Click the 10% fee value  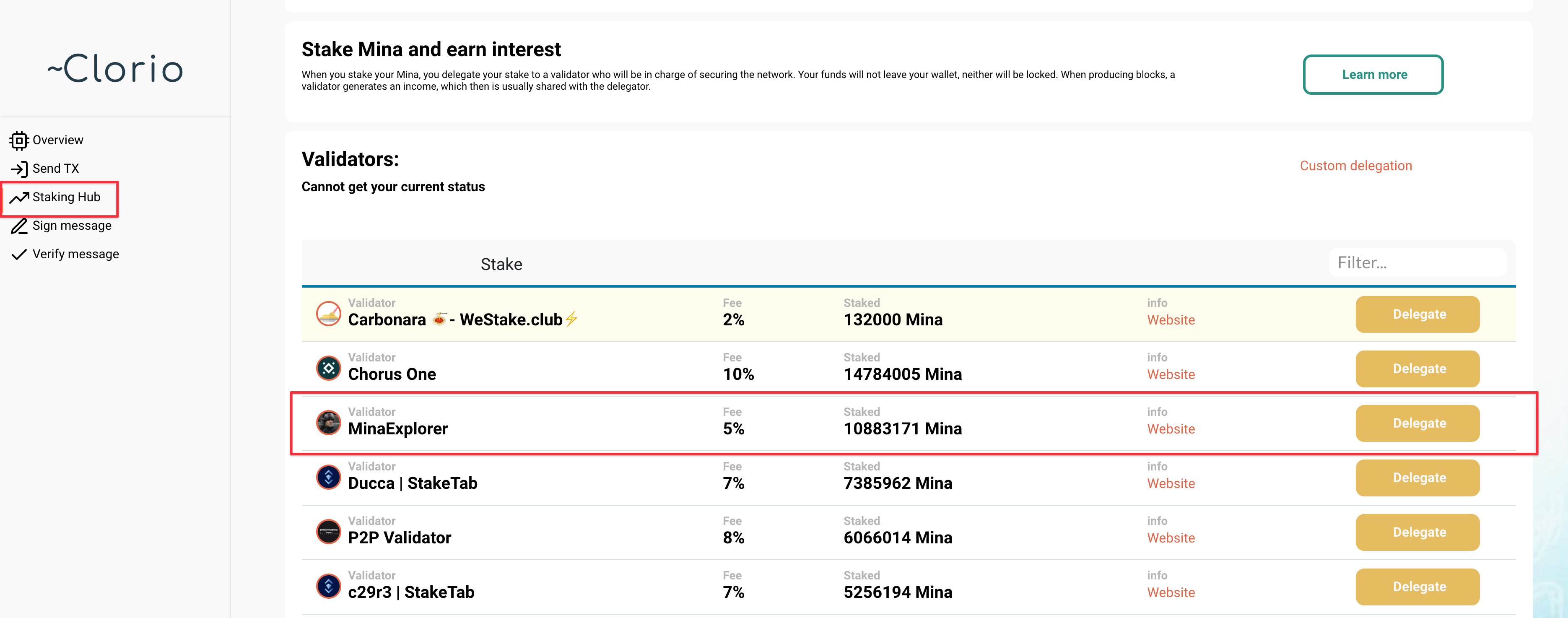[x=738, y=374]
